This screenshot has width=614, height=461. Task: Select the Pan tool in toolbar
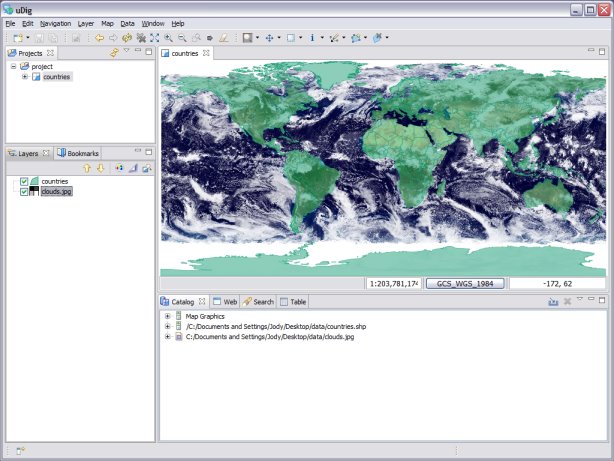click(270, 37)
